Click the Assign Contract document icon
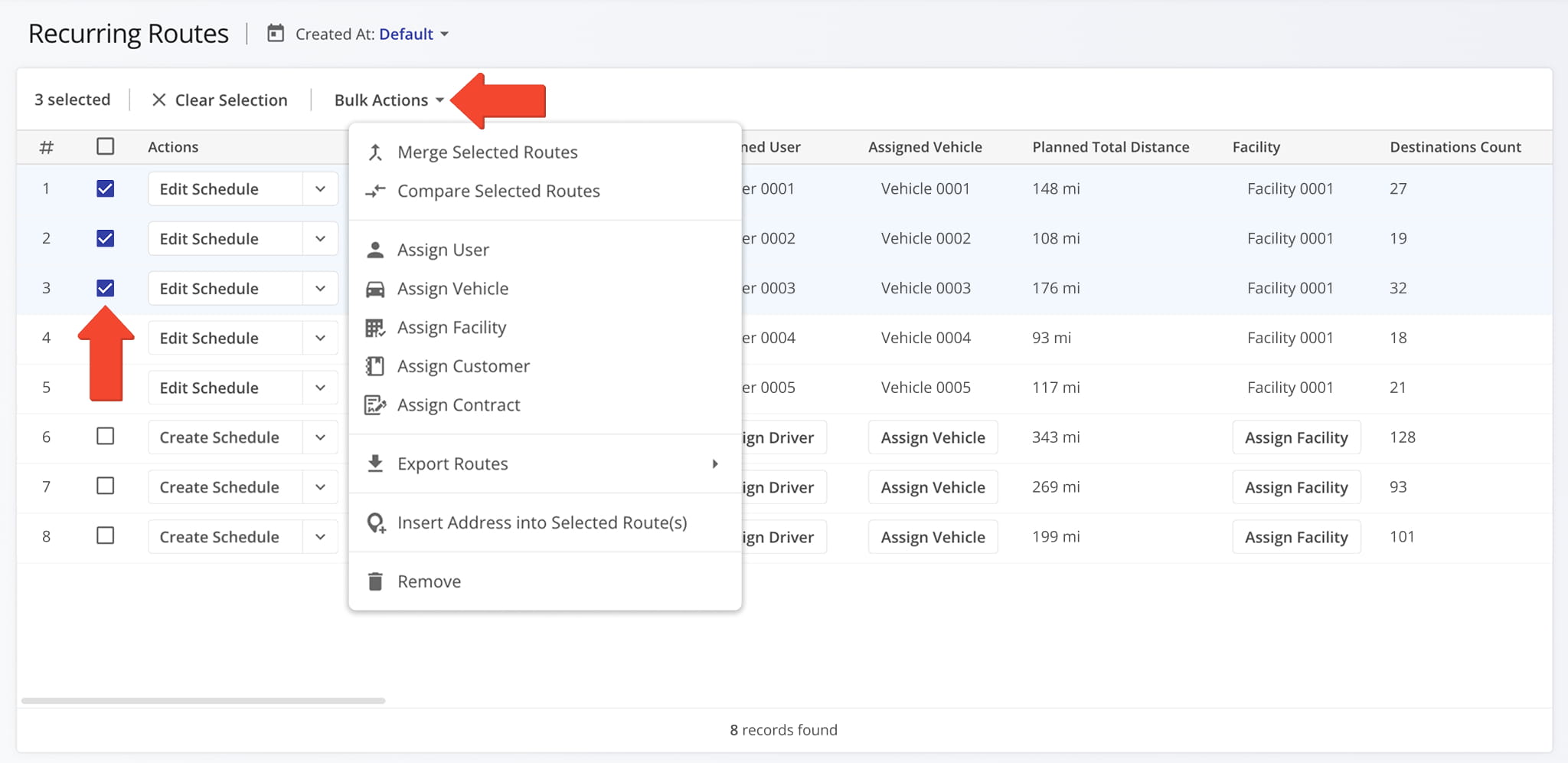Screen dimensions: 1568x763 (x=375, y=404)
